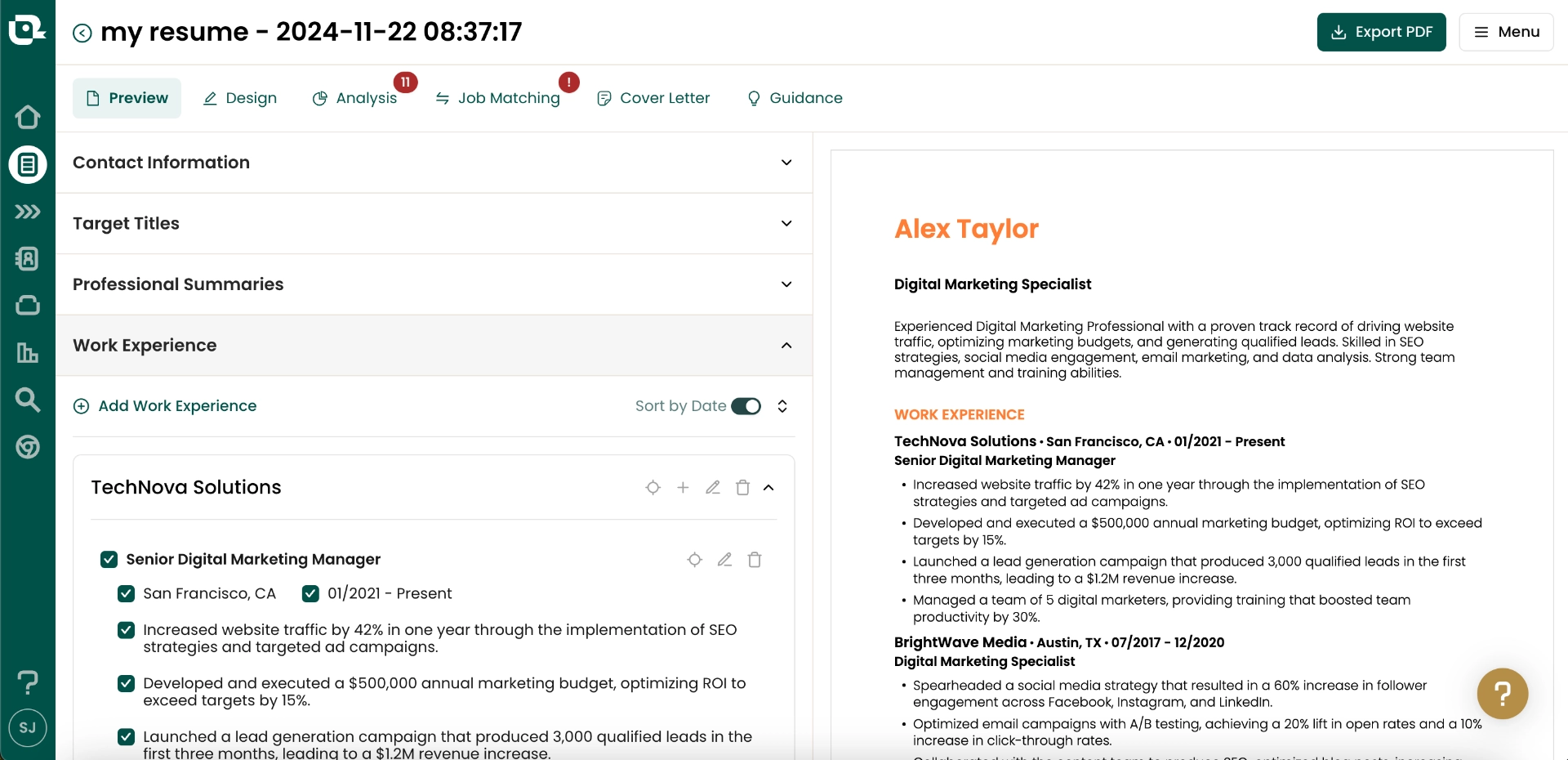
Task: Click BrightWave Media entry in preview
Action: coord(1059,642)
